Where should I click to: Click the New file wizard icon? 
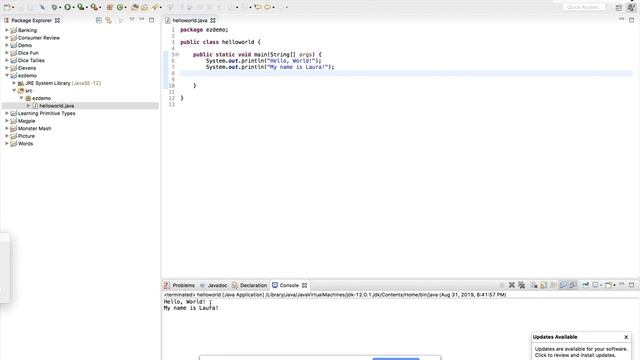[7, 7]
